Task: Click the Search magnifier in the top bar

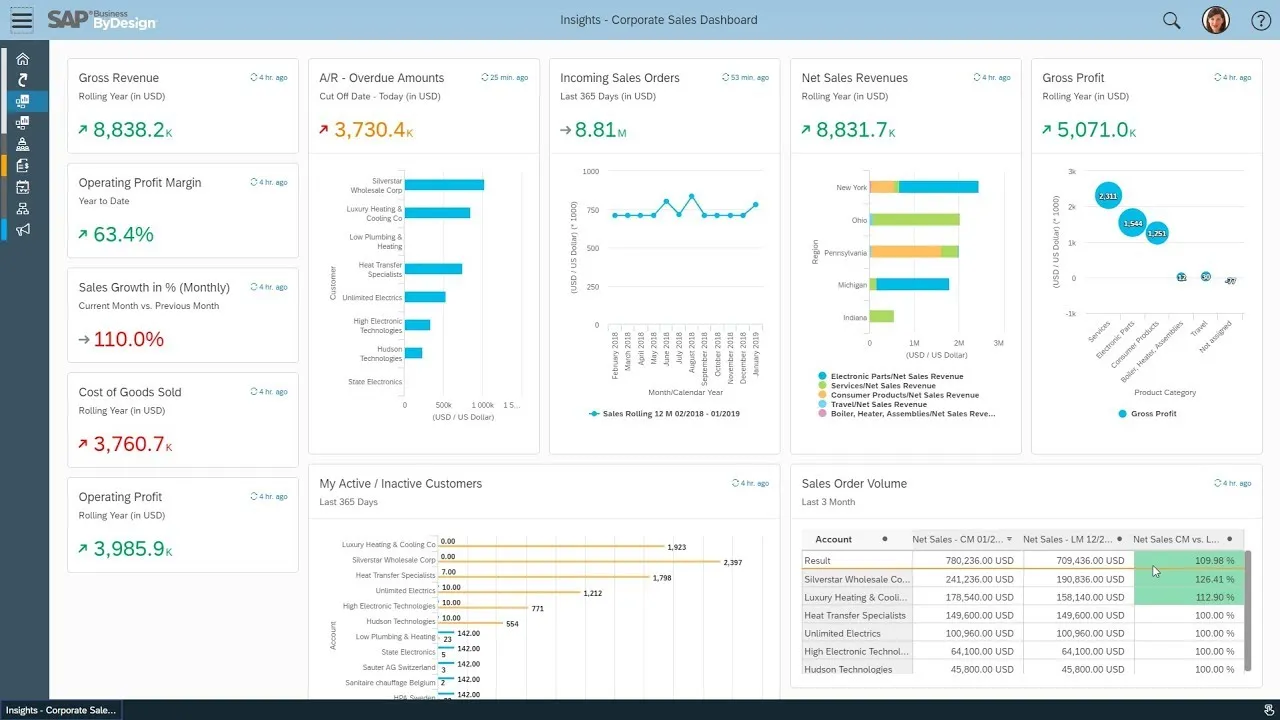Action: [1170, 20]
